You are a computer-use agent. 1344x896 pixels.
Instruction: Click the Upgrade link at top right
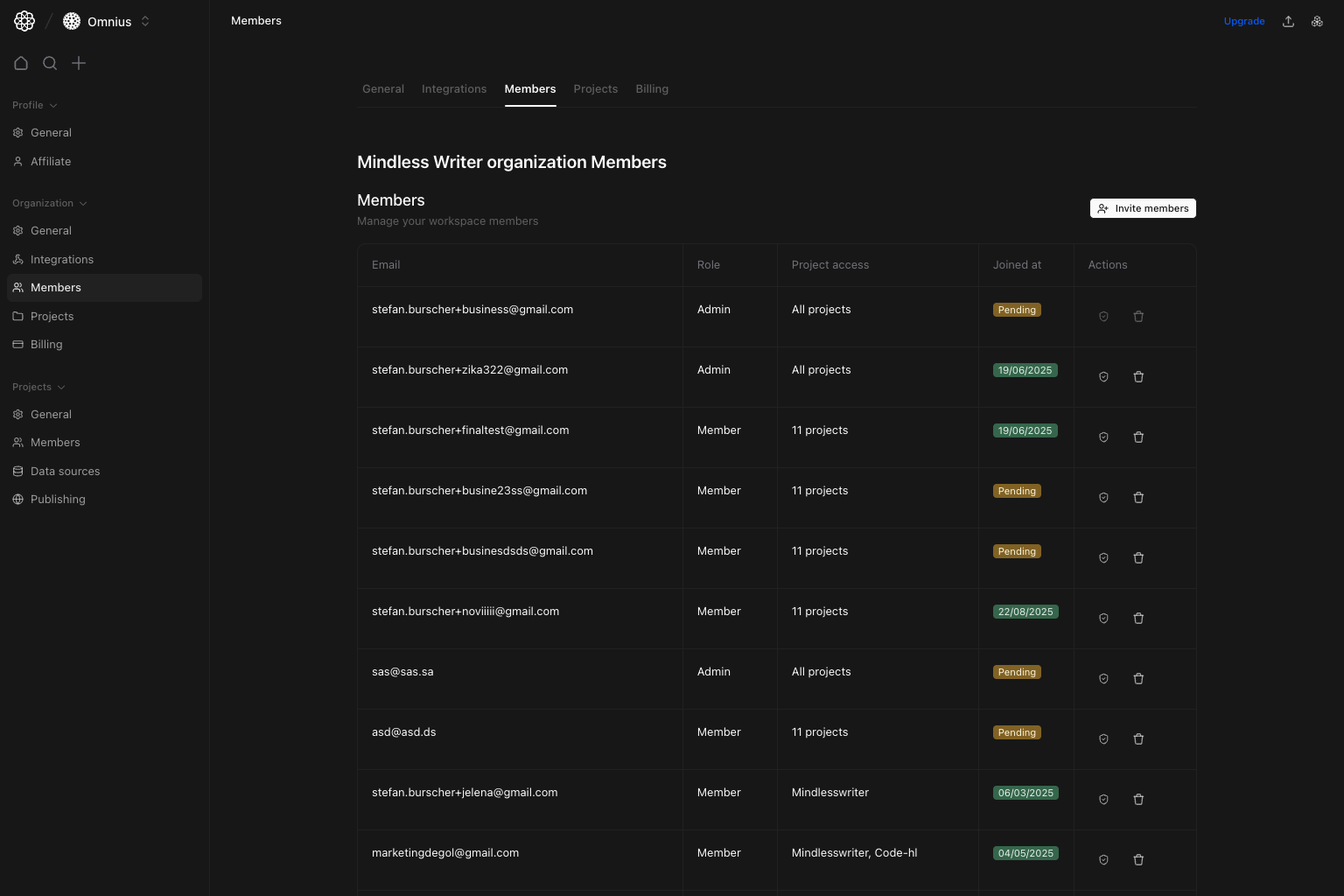point(1244,21)
